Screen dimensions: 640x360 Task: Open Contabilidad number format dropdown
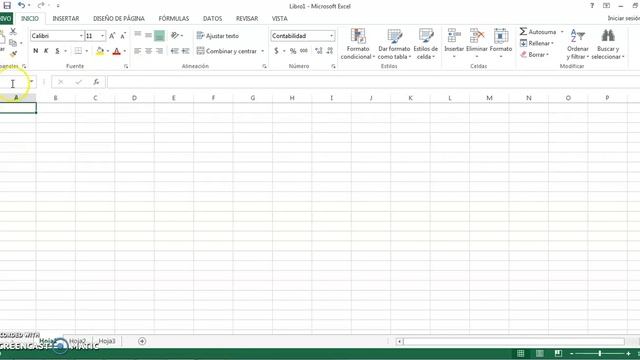[x=331, y=36]
